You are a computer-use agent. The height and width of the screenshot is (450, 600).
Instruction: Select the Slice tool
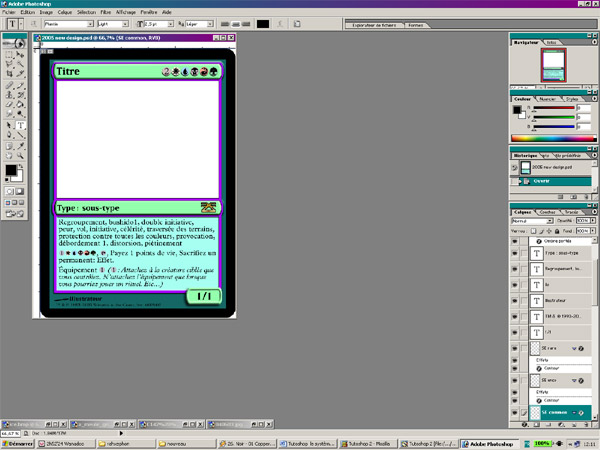pos(20,73)
